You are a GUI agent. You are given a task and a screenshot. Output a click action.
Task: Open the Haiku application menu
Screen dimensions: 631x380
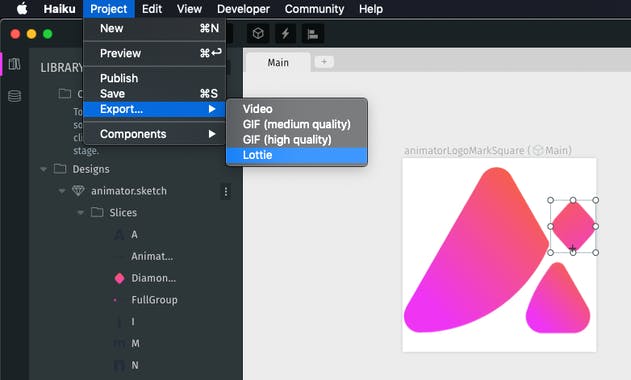point(59,8)
